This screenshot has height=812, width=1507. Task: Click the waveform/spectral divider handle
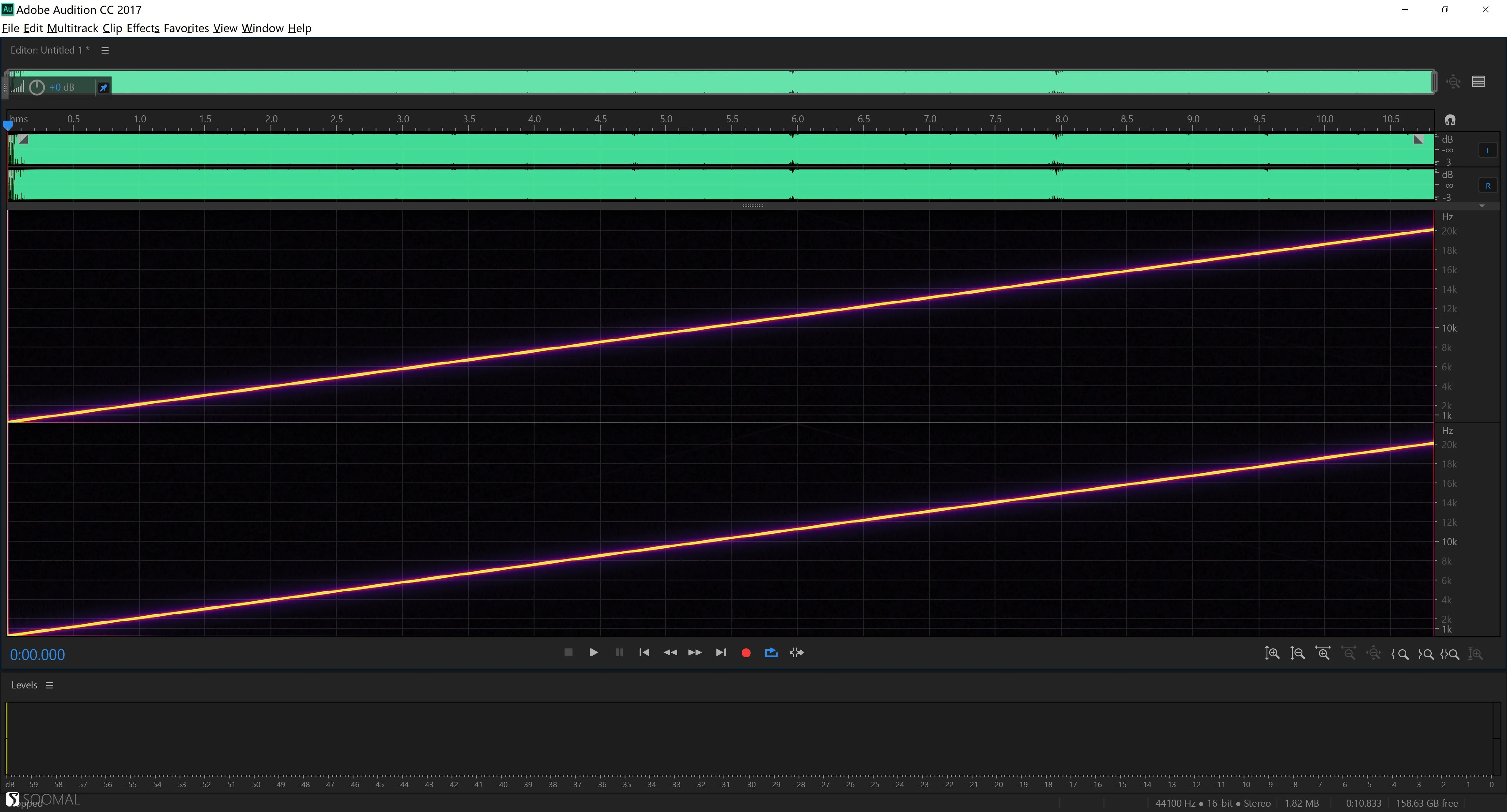[753, 206]
